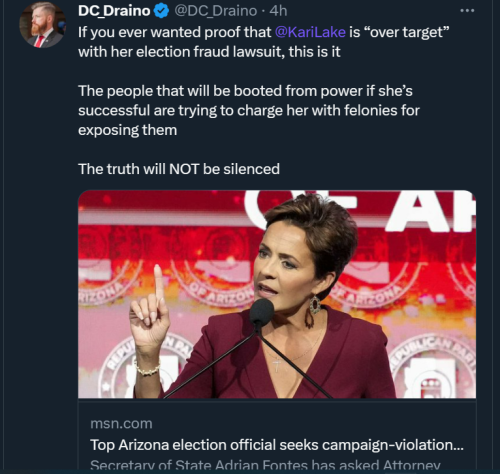Viewport: 500px width, 474px height.
Task: Click the DC_Draino display name
Action: point(114,11)
